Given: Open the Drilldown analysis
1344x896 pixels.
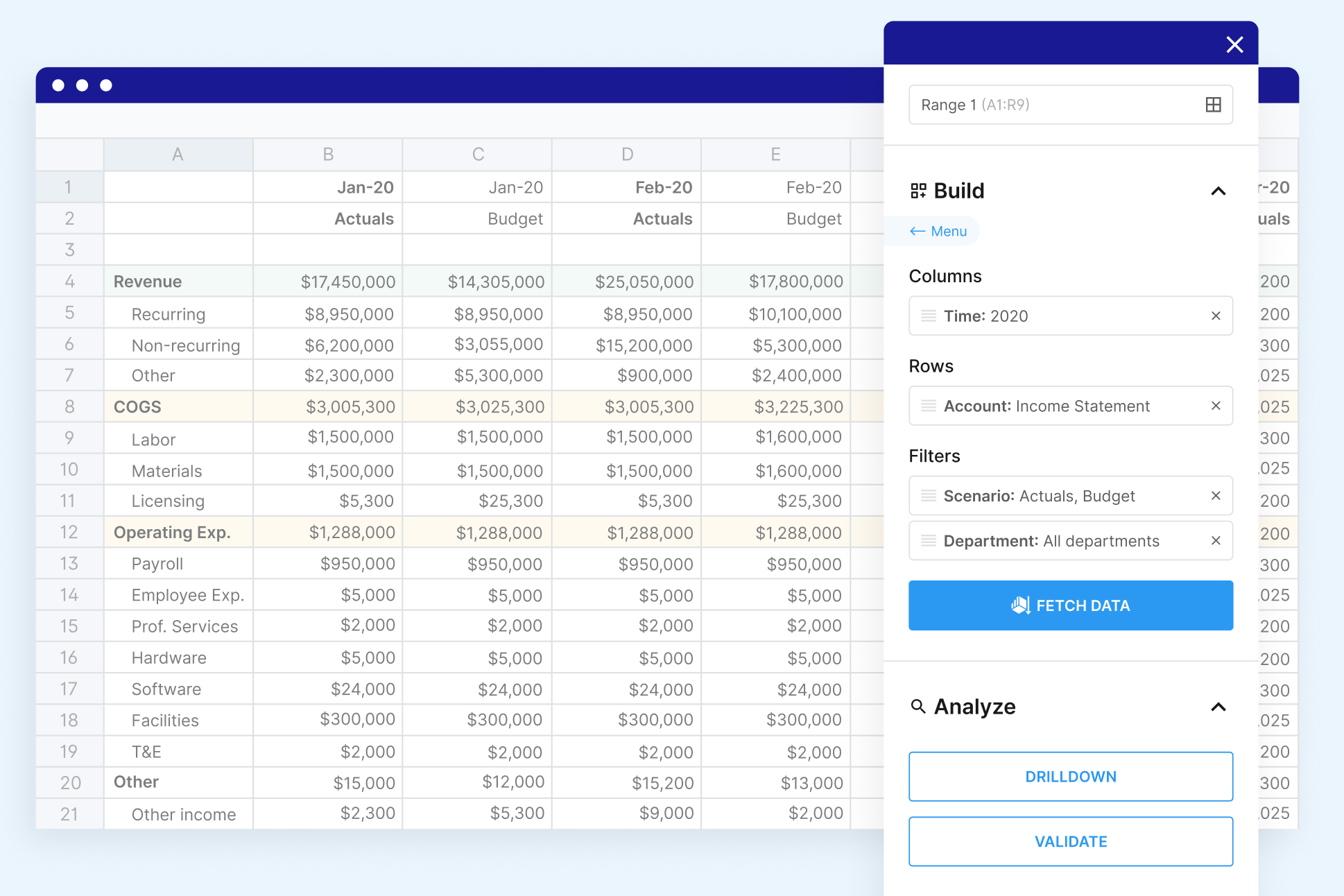Looking at the screenshot, I should point(1071,777).
